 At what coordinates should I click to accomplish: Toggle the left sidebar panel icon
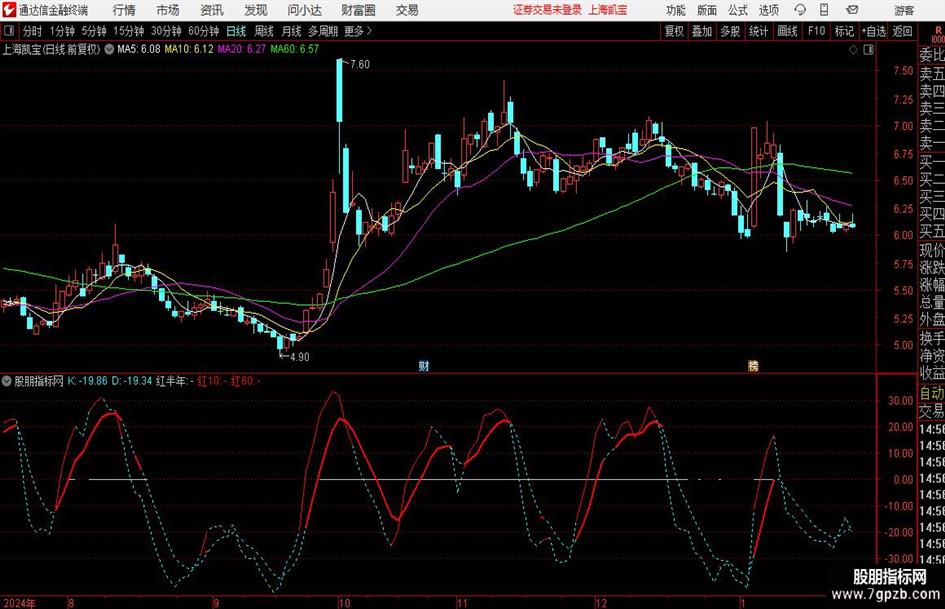tap(9, 31)
